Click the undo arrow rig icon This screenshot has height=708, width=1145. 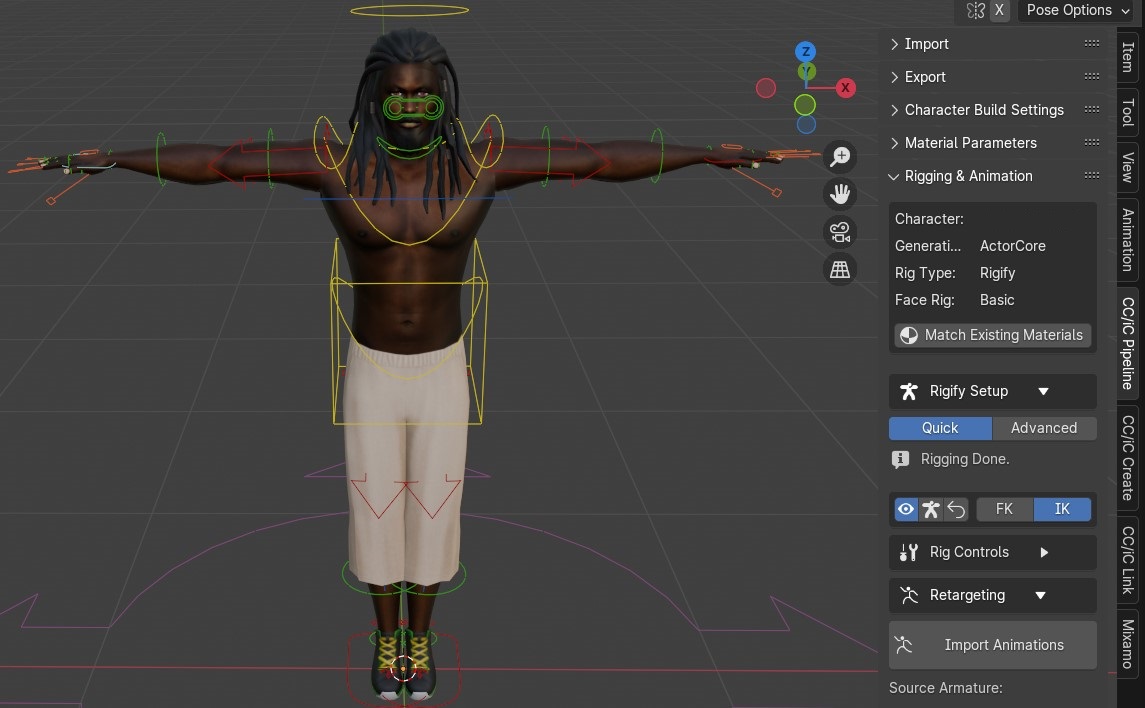(956, 509)
